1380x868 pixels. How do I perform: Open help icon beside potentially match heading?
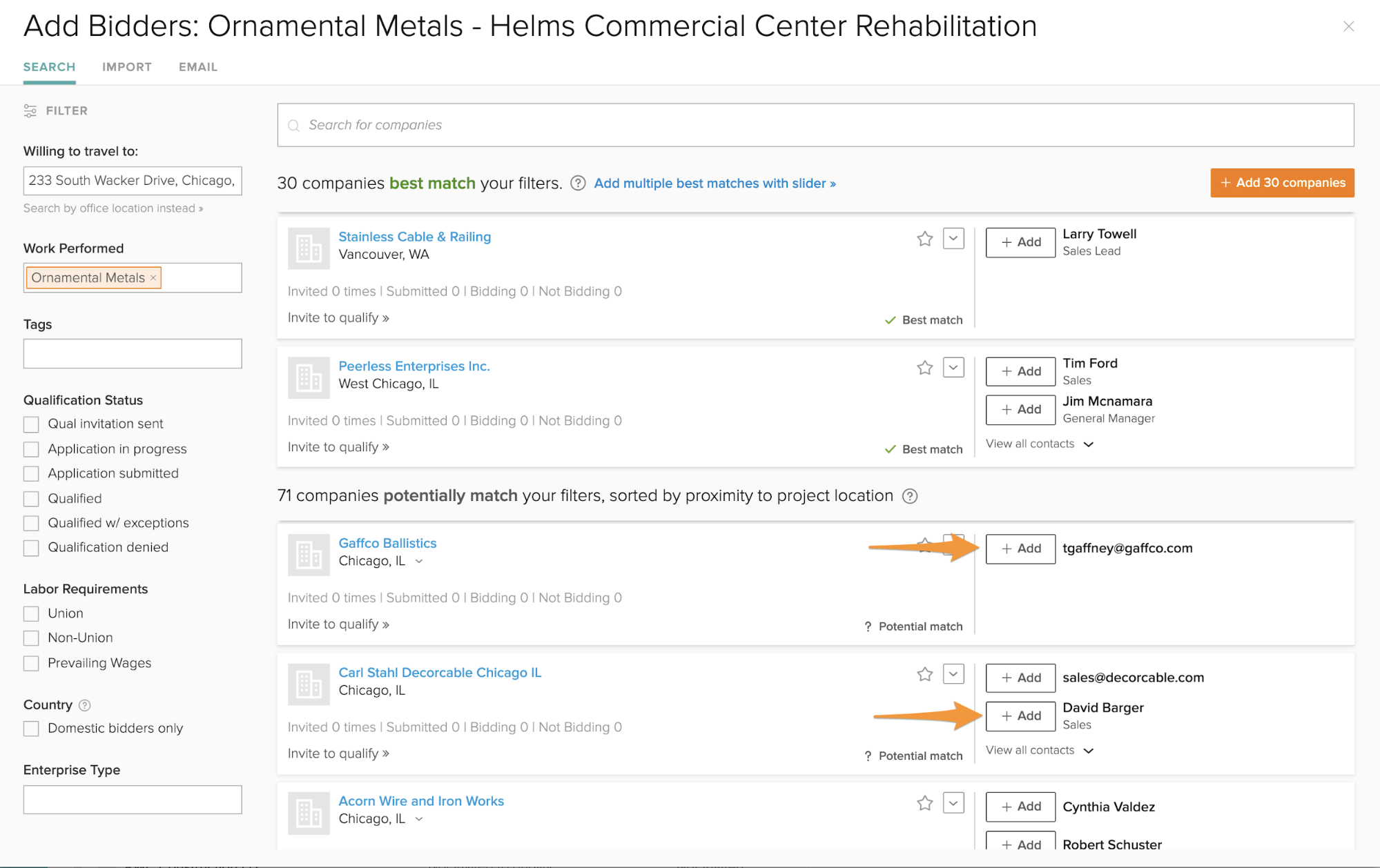point(910,496)
